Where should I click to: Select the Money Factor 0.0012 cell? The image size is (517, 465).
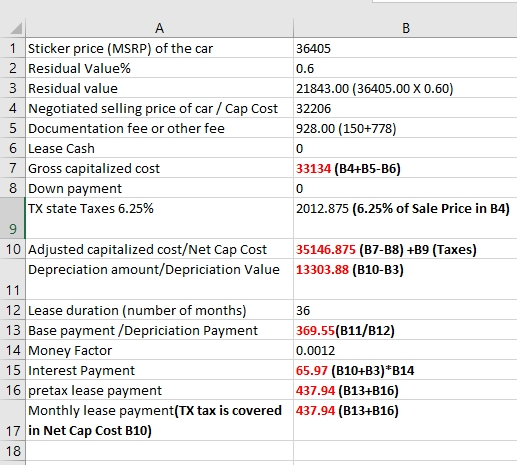point(405,350)
